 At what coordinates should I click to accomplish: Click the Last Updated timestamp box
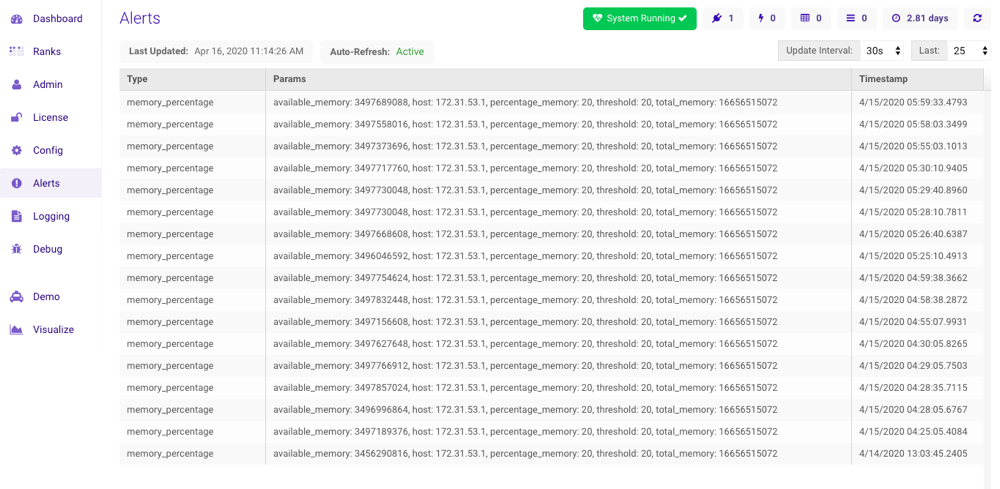point(216,52)
